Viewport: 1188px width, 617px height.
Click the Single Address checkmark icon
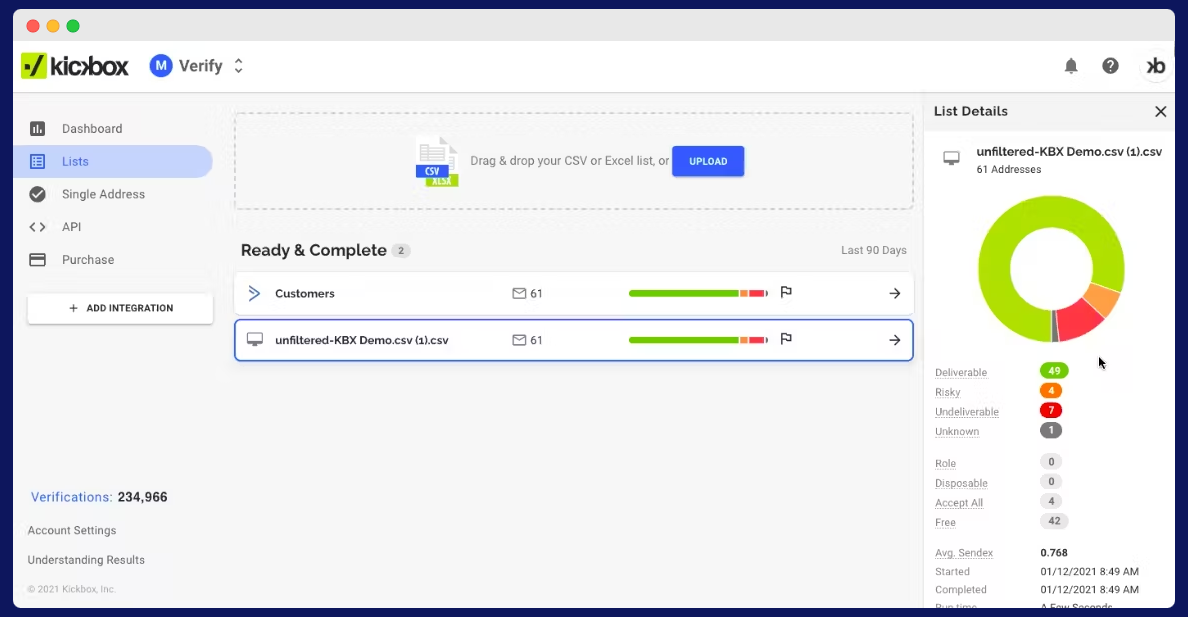37,194
